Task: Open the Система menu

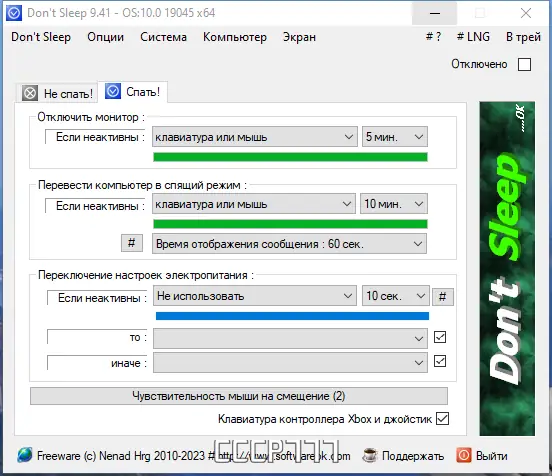Action: click(x=163, y=37)
